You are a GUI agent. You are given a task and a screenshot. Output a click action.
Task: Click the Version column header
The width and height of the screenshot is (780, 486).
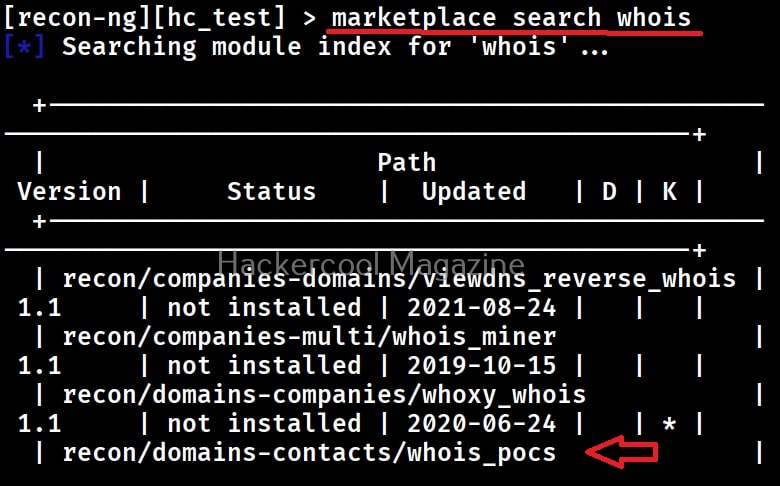[69, 191]
